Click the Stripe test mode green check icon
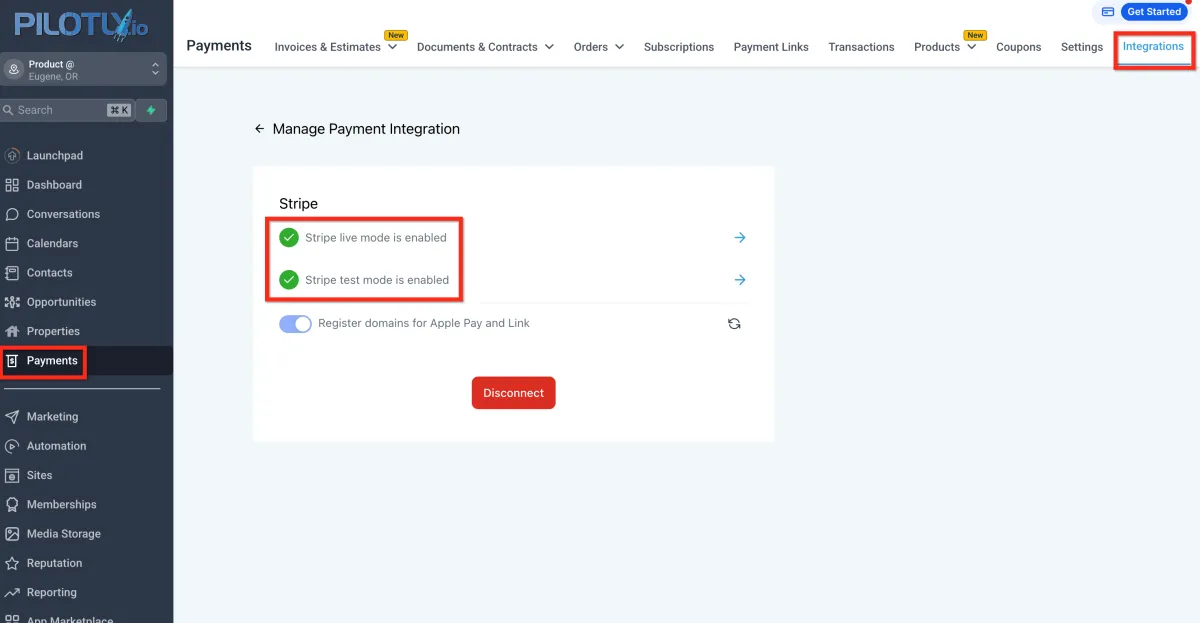 coord(289,280)
